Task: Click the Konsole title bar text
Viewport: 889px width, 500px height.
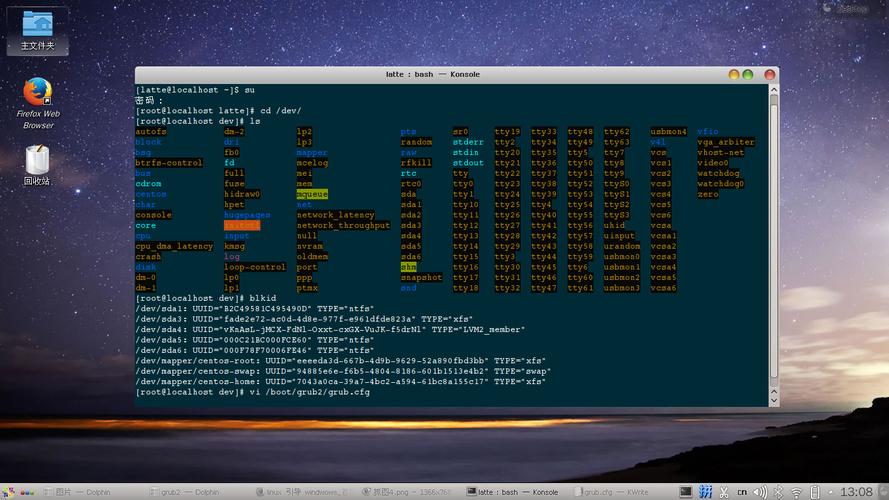Action: [x=433, y=74]
